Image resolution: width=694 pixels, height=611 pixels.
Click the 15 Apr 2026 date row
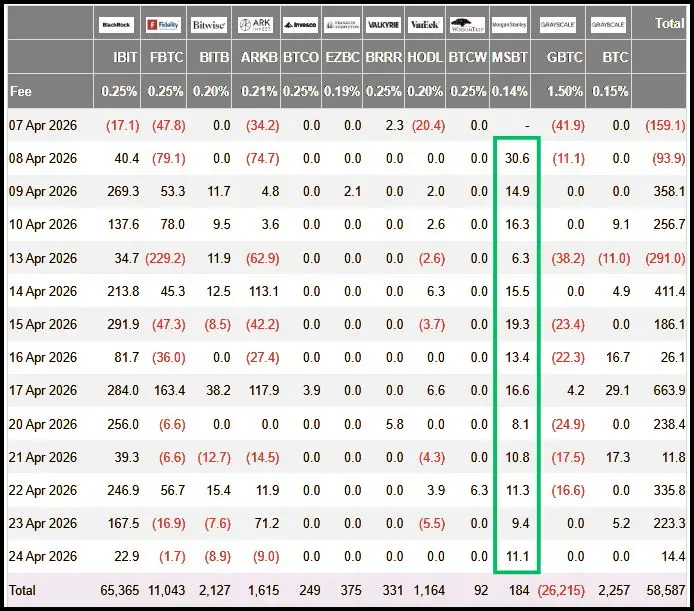347,325
